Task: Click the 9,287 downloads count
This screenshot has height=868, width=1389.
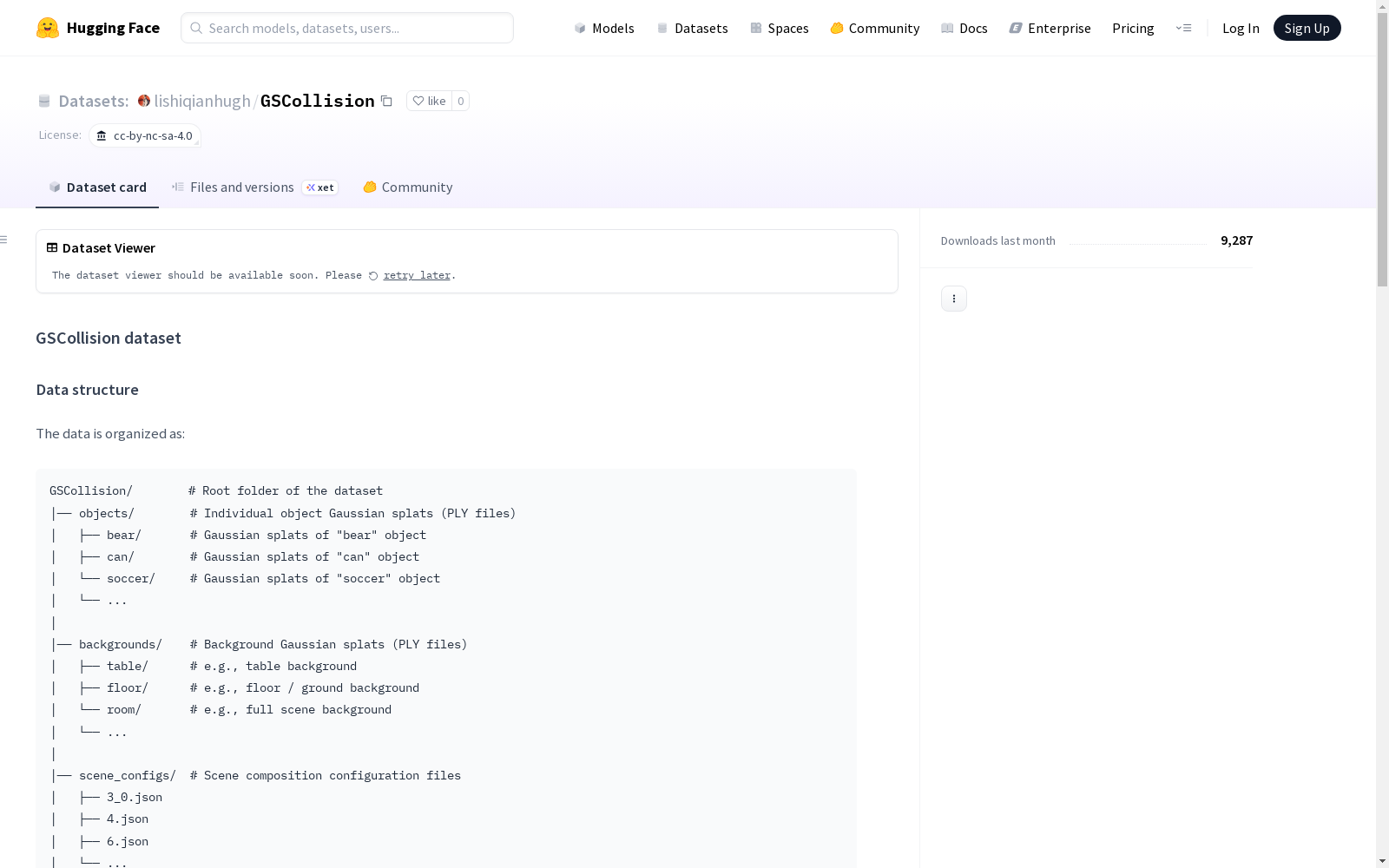Action: (x=1236, y=240)
